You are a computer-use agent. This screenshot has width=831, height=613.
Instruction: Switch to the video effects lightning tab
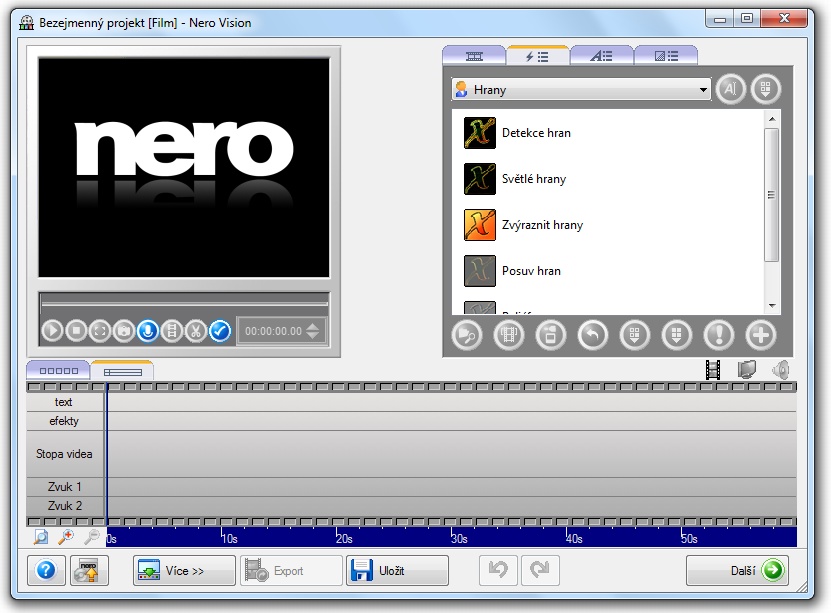point(537,56)
